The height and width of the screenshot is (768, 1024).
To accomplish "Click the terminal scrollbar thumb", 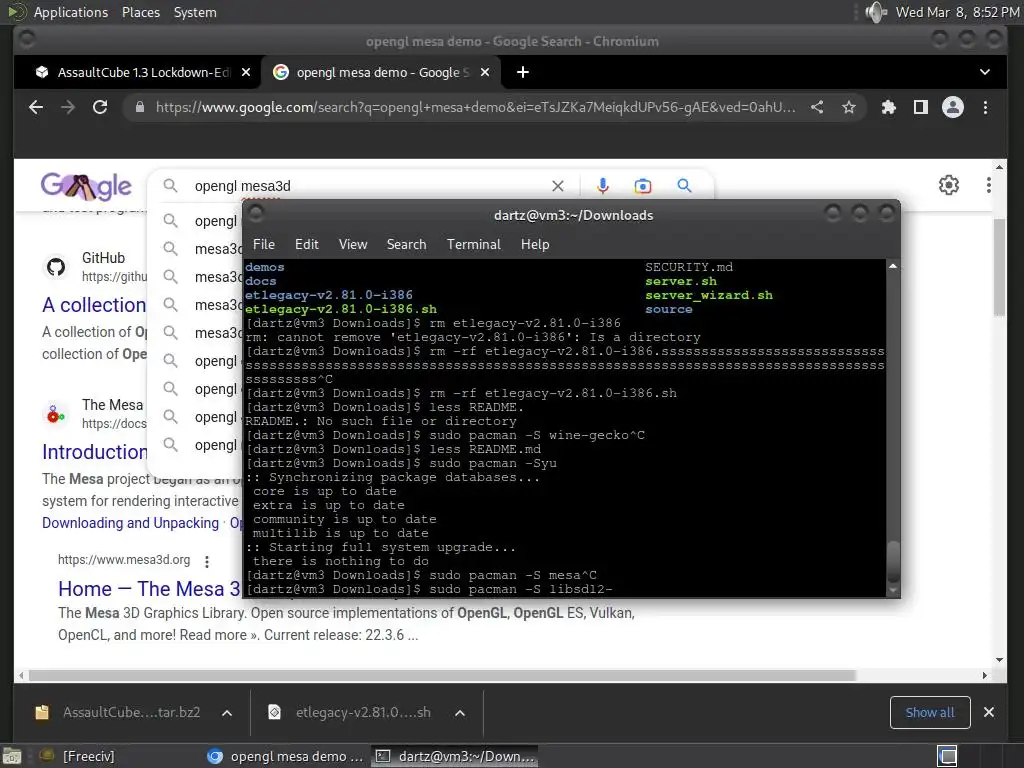I will point(893,561).
